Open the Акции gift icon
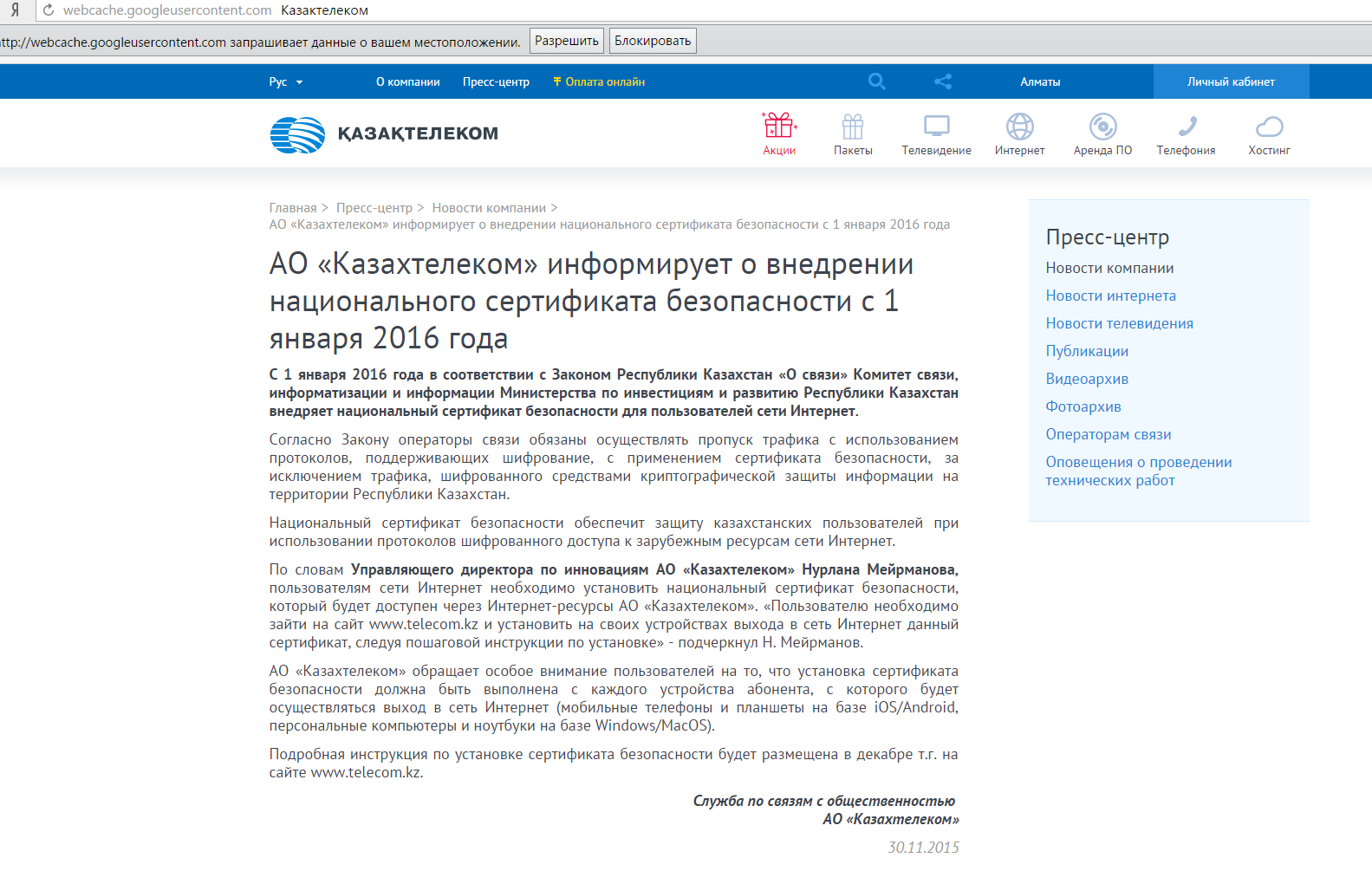Viewport: 1372px width, 871px height. (779, 127)
